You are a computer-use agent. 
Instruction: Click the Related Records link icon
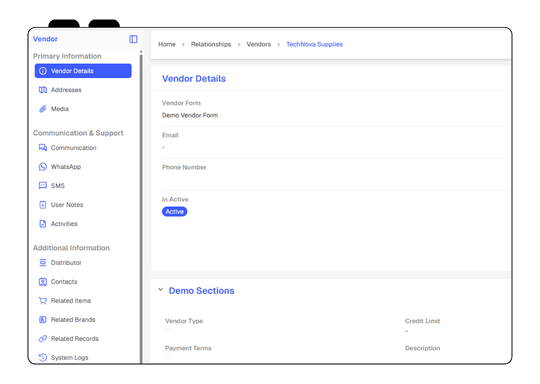point(43,339)
